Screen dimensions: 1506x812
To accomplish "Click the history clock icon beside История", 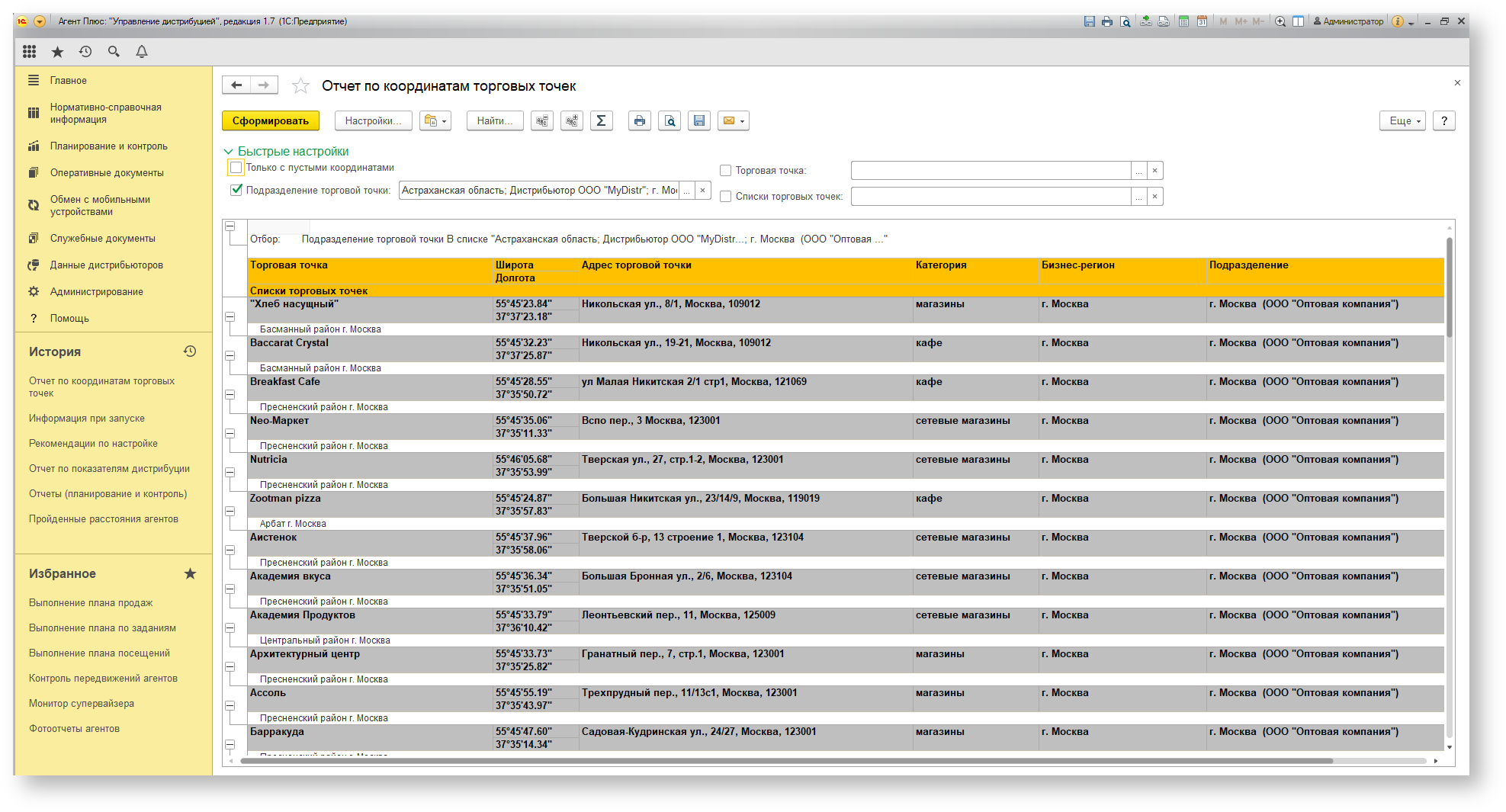I will 190,351.
